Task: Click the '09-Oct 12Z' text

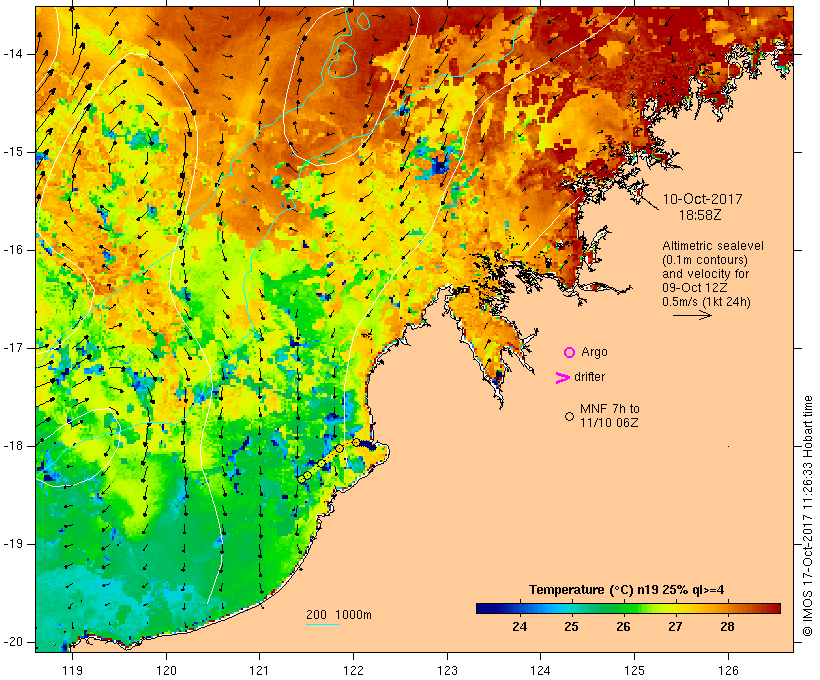Action: (694, 288)
